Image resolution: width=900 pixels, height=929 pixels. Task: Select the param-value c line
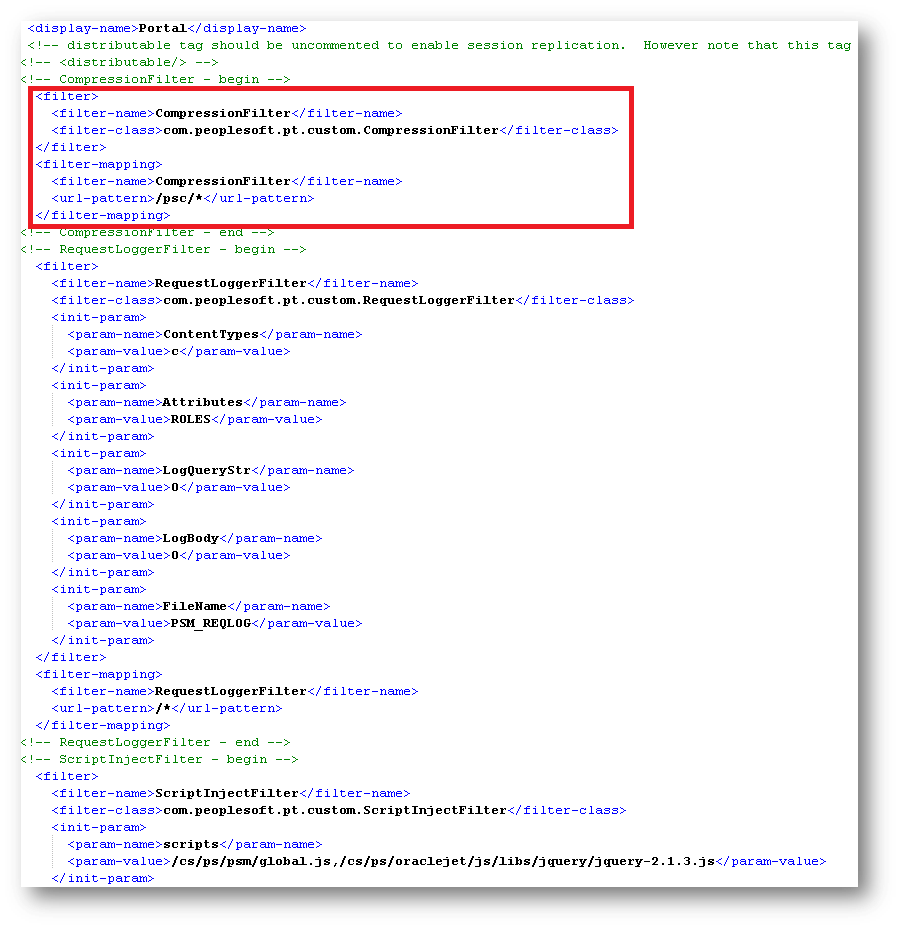(179, 351)
